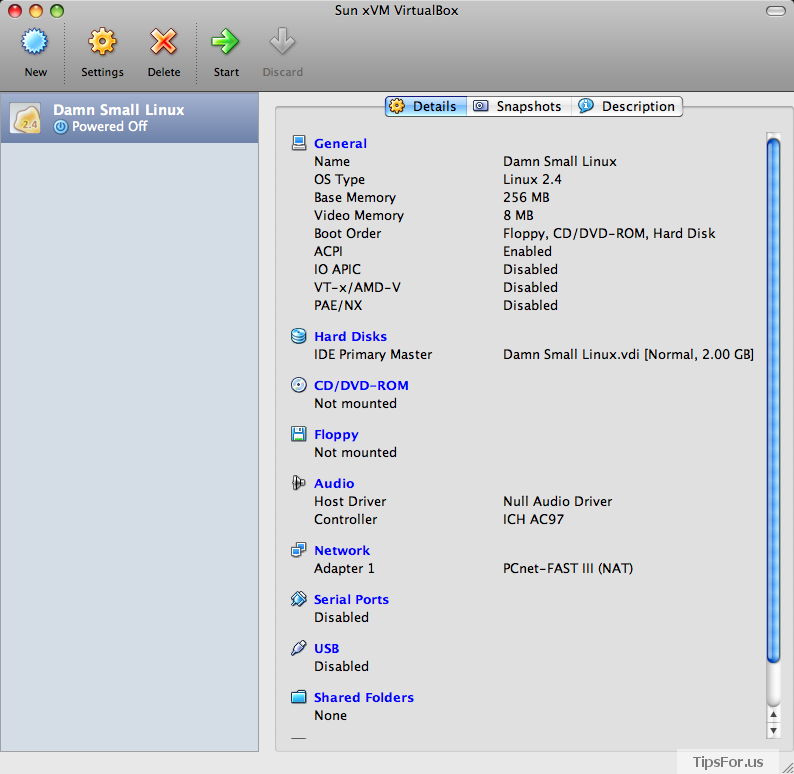This screenshot has width=794, height=774.
Task: Open the Hard Disks settings link
Action: pos(350,336)
